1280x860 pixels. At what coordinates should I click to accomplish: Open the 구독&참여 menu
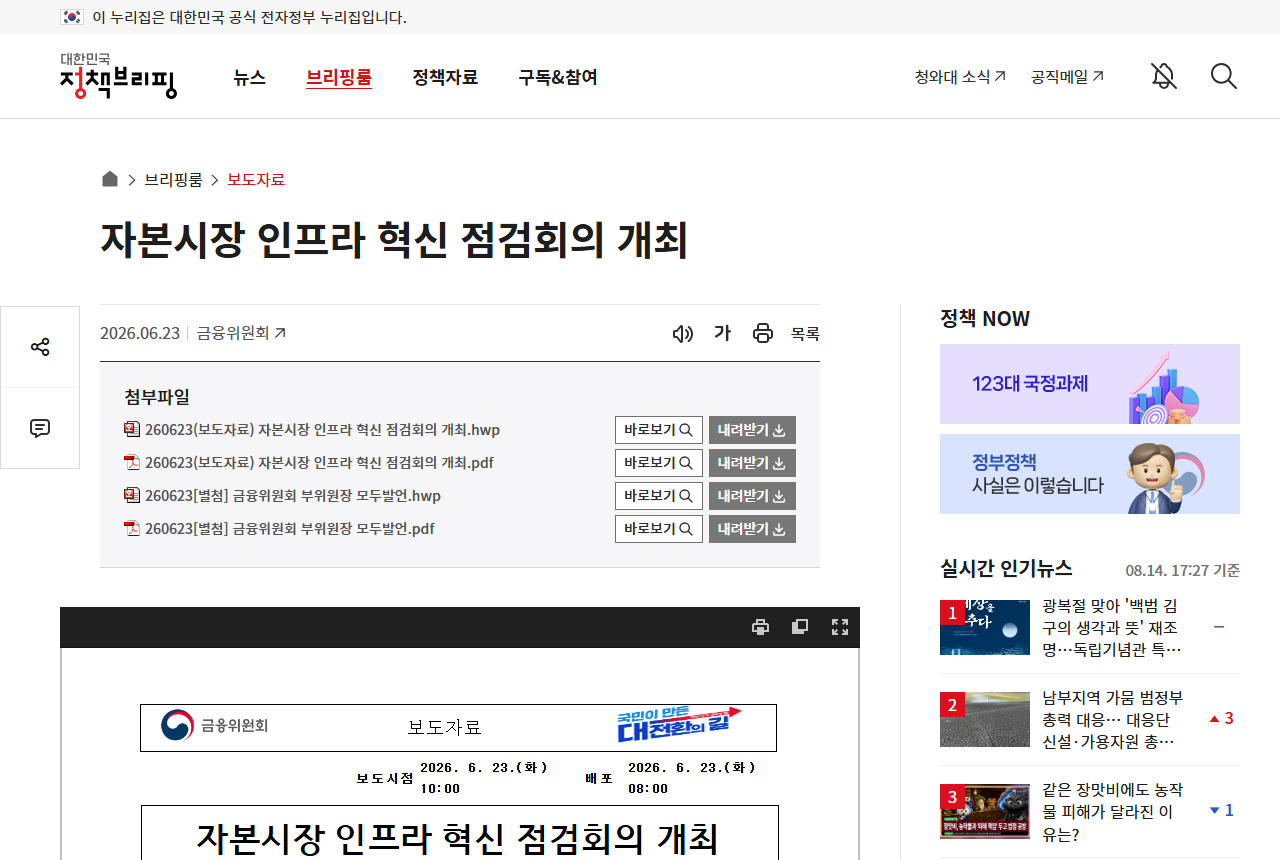click(x=558, y=77)
